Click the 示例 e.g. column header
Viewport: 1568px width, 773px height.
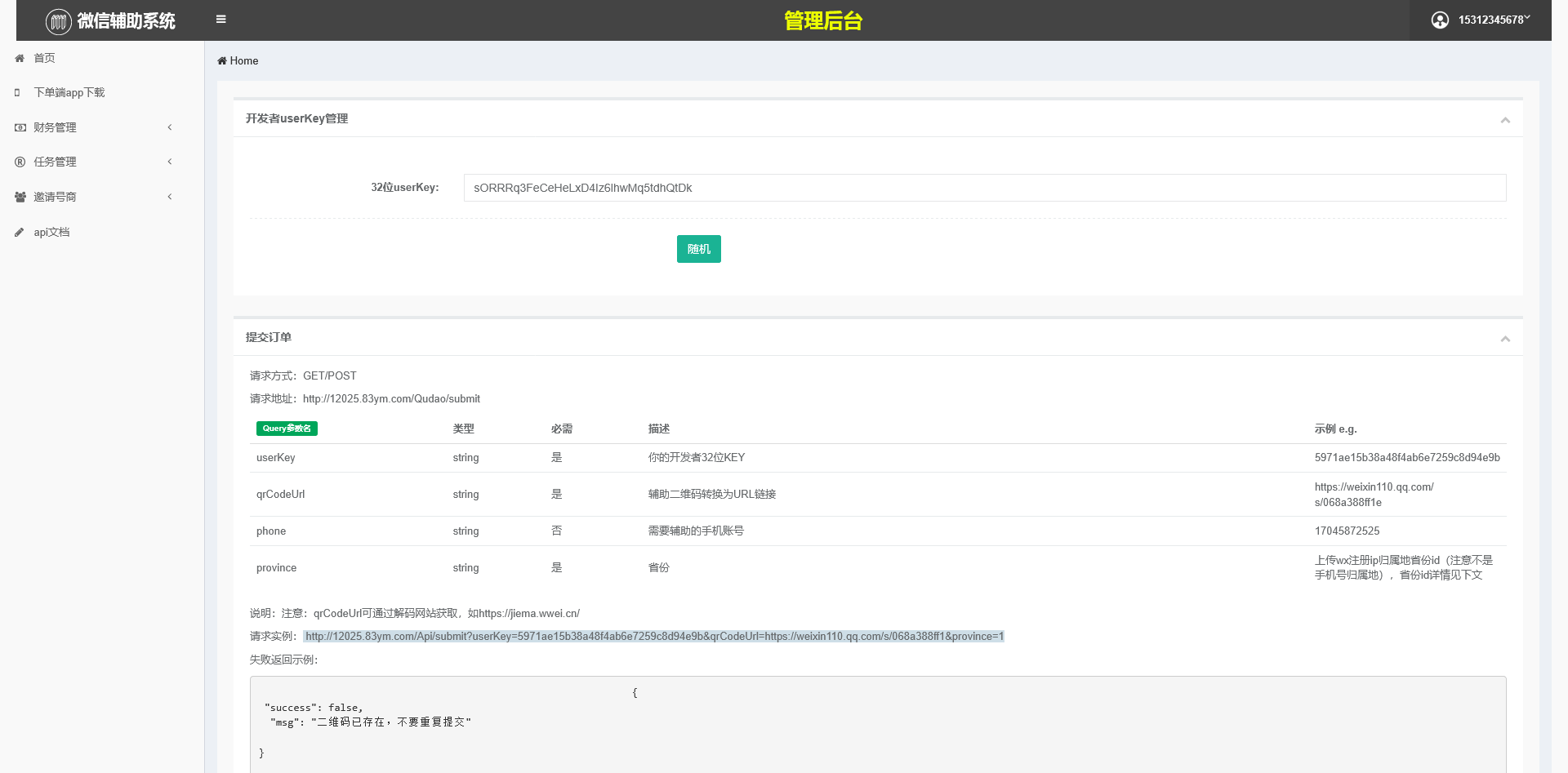coord(1336,429)
